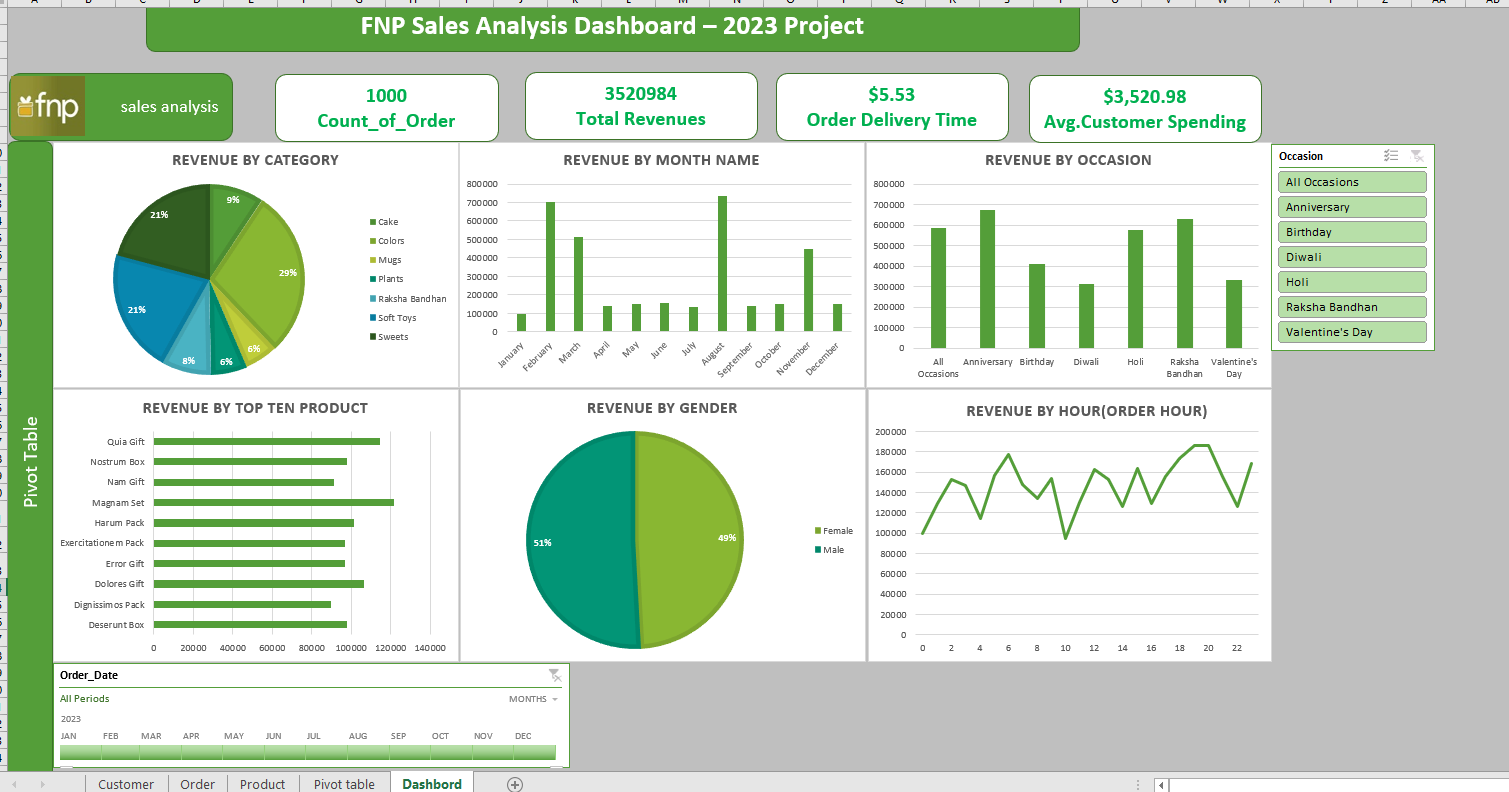Select Holi in Occasion slicer
The height and width of the screenshot is (792, 1509).
coord(1352,282)
